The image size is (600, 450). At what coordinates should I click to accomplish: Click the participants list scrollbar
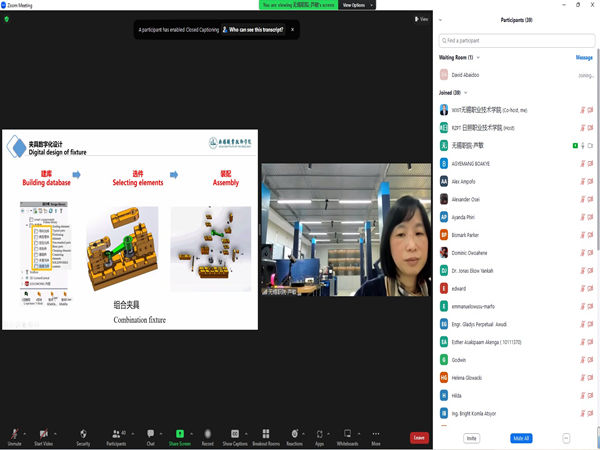point(596,200)
